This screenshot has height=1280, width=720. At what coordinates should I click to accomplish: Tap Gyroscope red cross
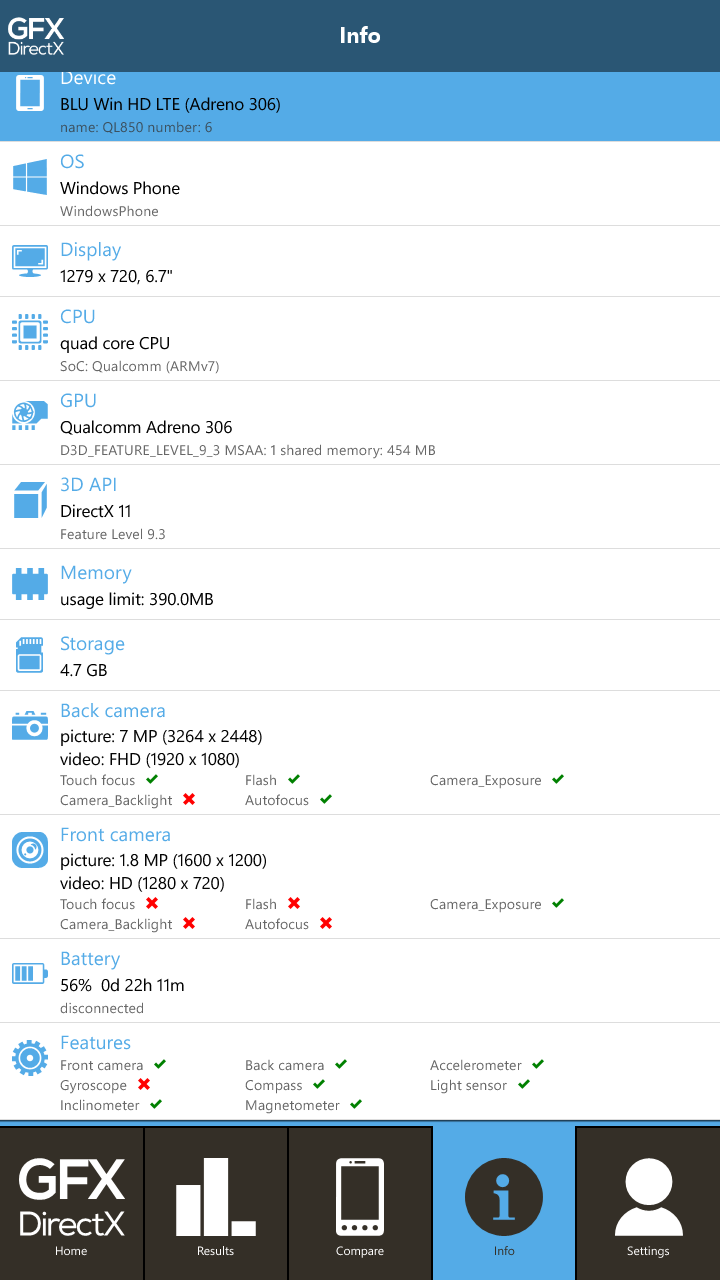[144, 1084]
